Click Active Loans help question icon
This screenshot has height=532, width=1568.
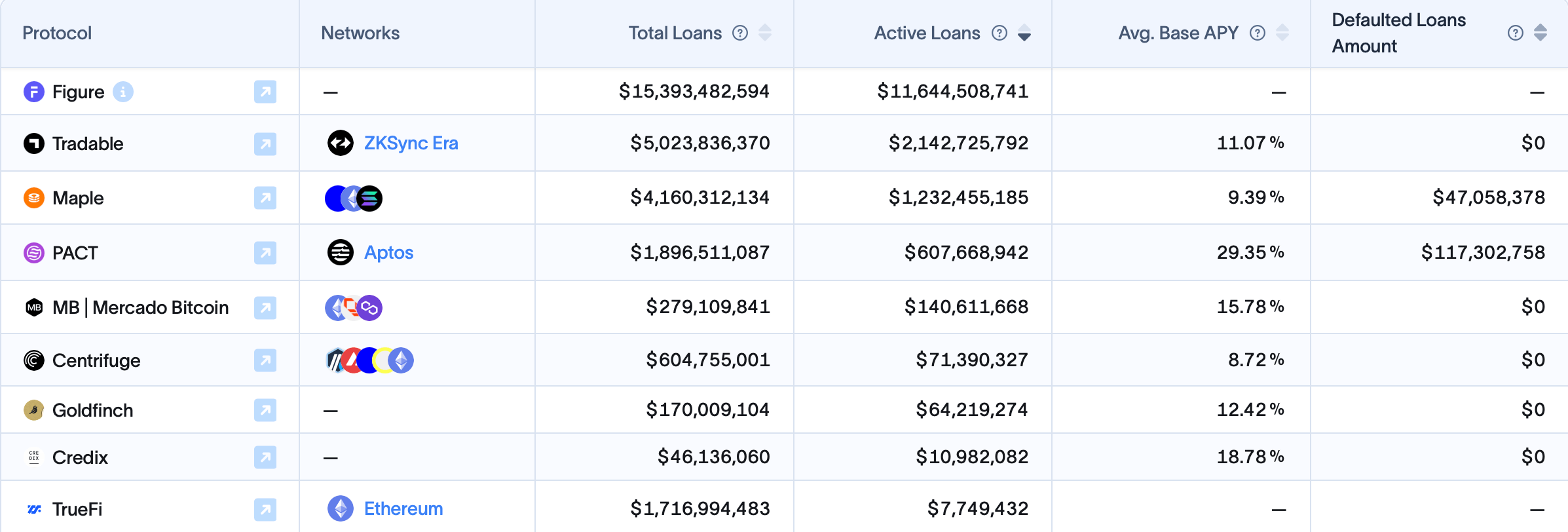[999, 33]
